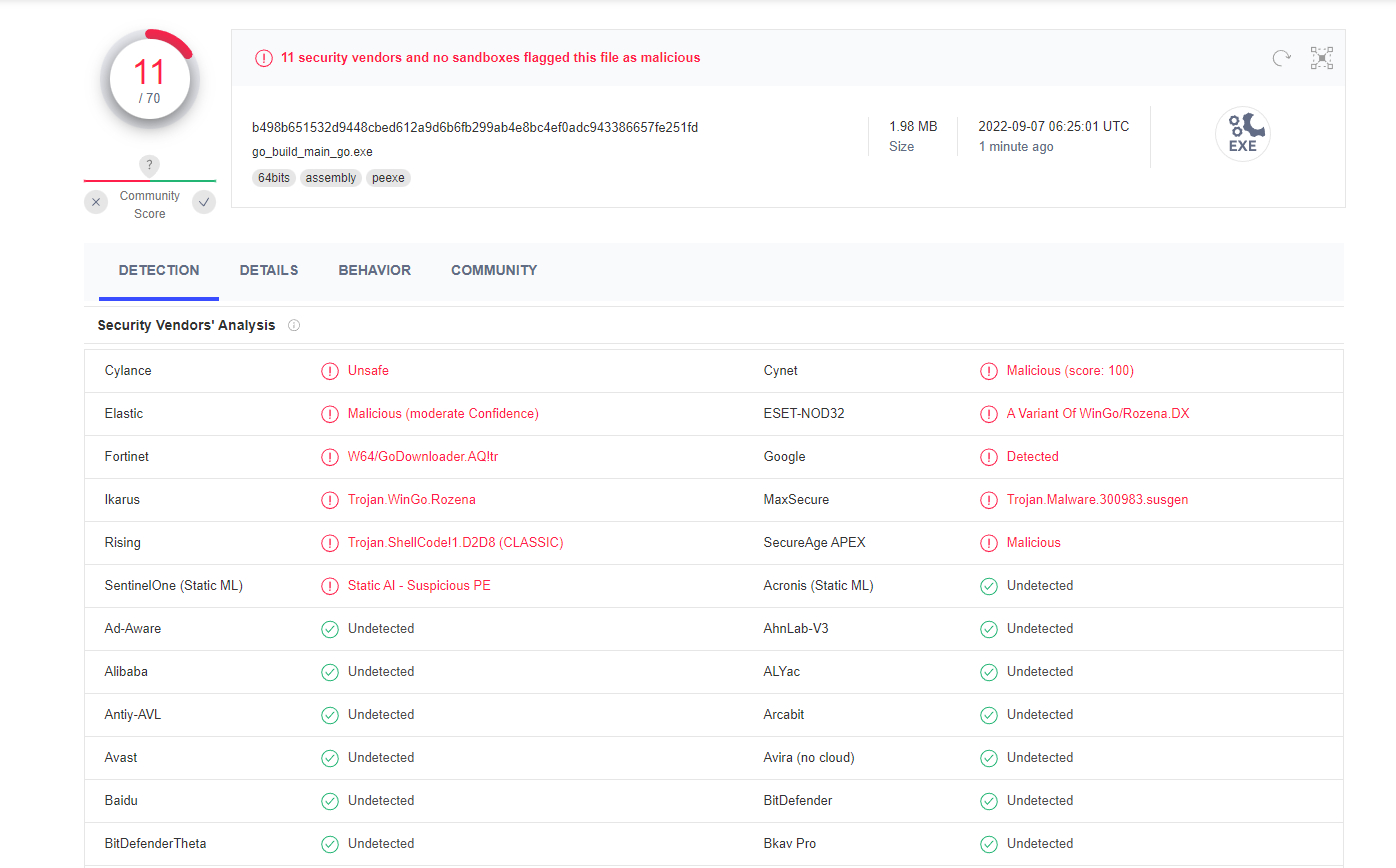Click the 2022-09-07 06:25:01 UTC timestamp

pos(1053,127)
